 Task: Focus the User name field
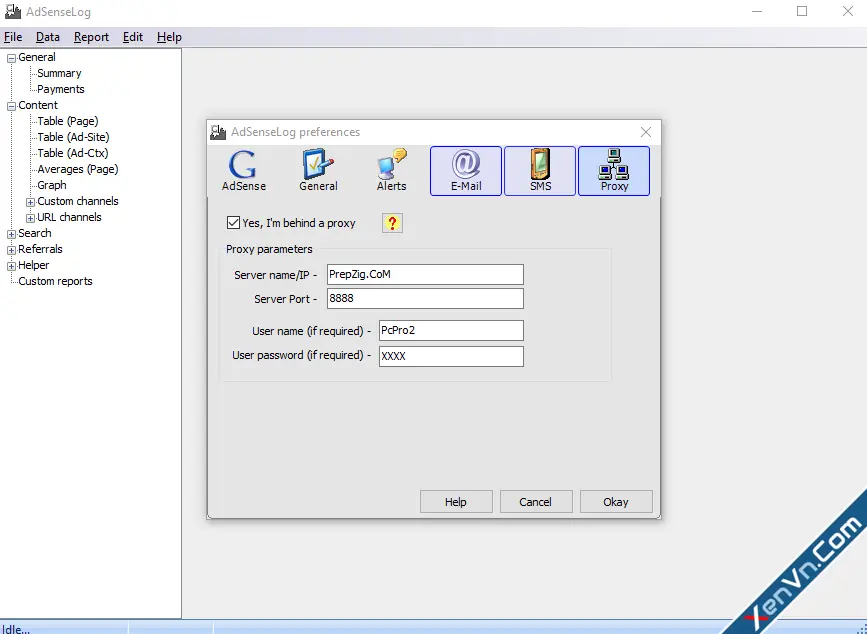pyautogui.click(x=451, y=331)
